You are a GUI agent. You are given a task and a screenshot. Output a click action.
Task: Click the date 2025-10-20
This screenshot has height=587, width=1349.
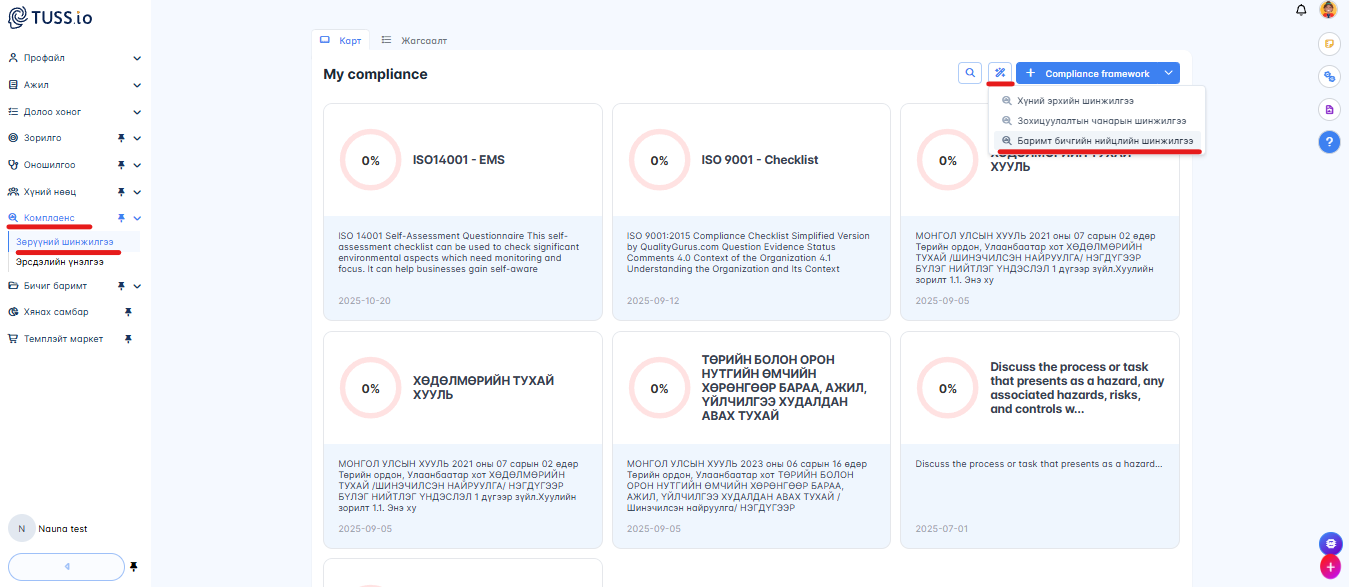pyautogui.click(x=364, y=300)
